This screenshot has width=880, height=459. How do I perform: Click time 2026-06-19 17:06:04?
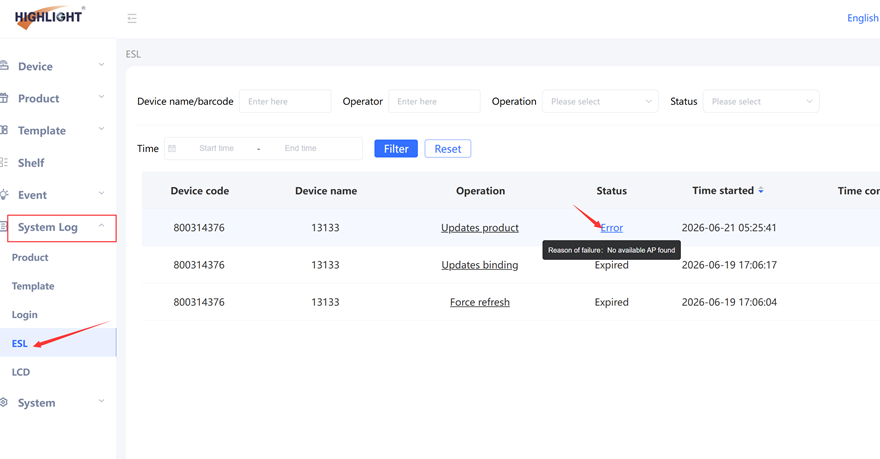click(729, 302)
